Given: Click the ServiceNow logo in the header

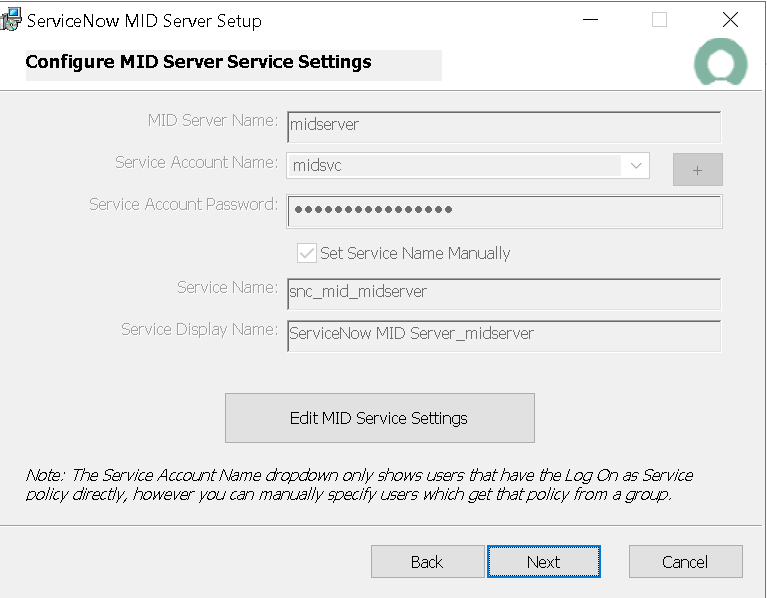Looking at the screenshot, I should tap(720, 63).
